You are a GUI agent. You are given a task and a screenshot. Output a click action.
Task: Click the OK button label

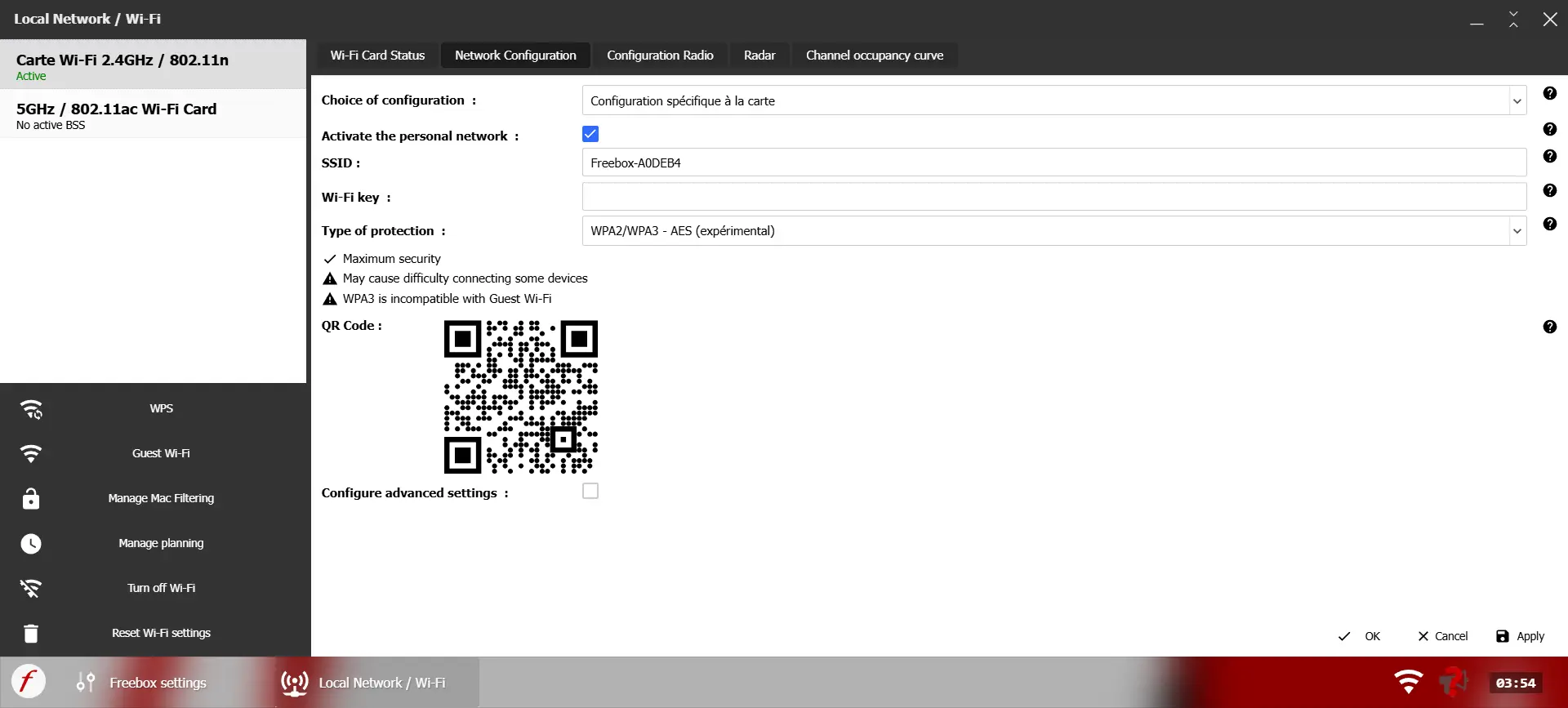click(x=1372, y=636)
